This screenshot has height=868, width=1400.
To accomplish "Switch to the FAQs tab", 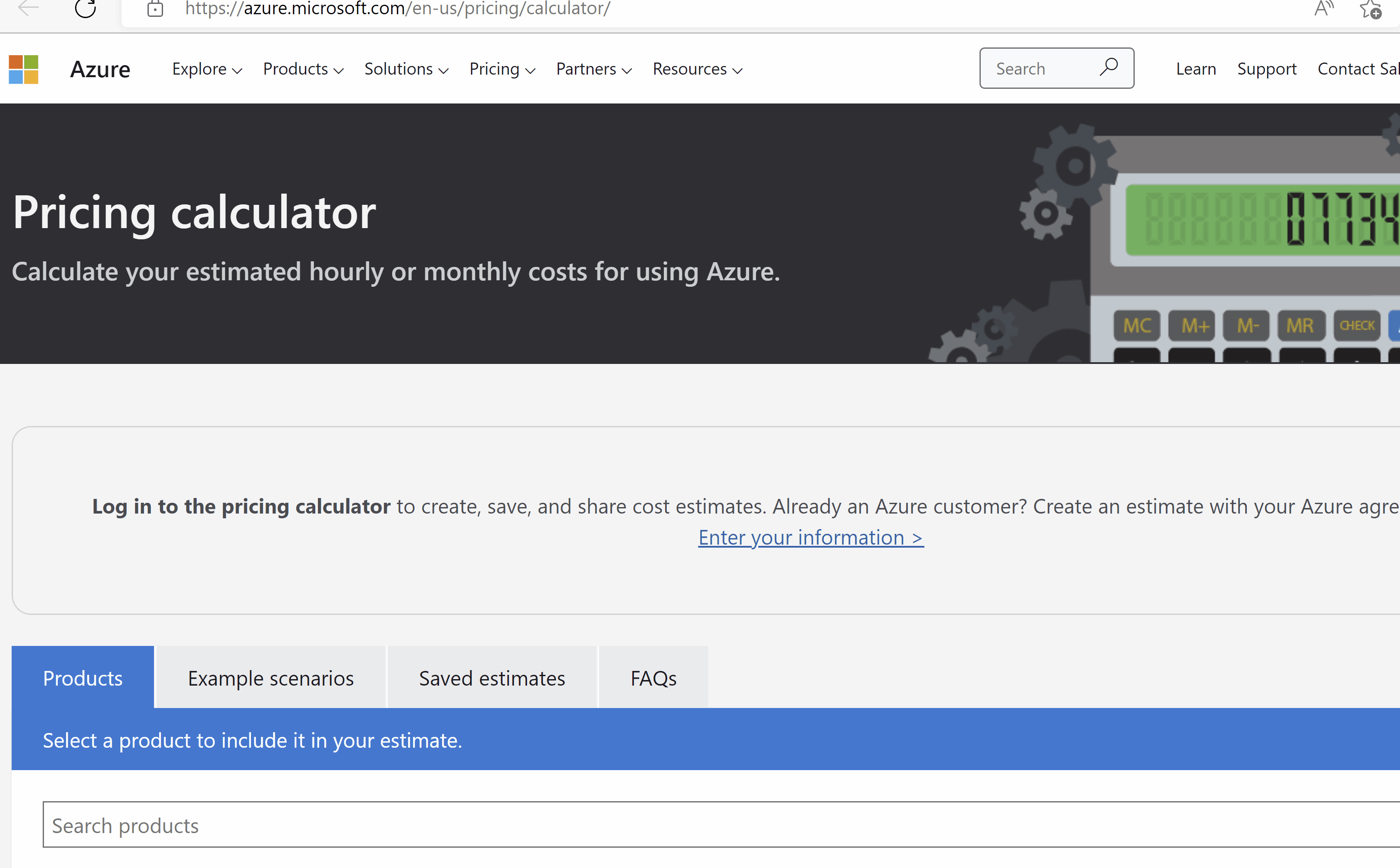I will coord(653,677).
